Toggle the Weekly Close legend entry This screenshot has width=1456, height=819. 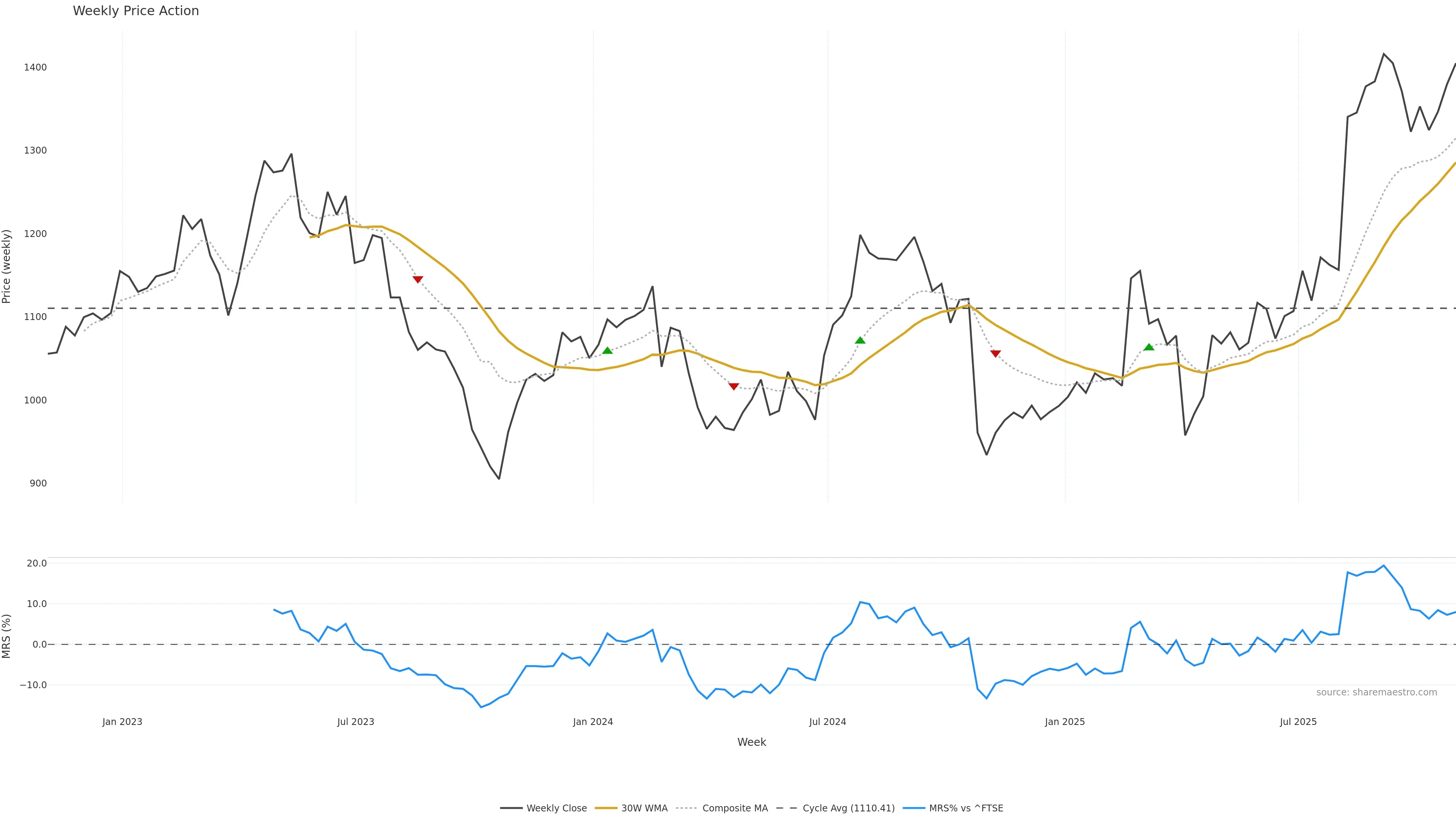click(556, 808)
